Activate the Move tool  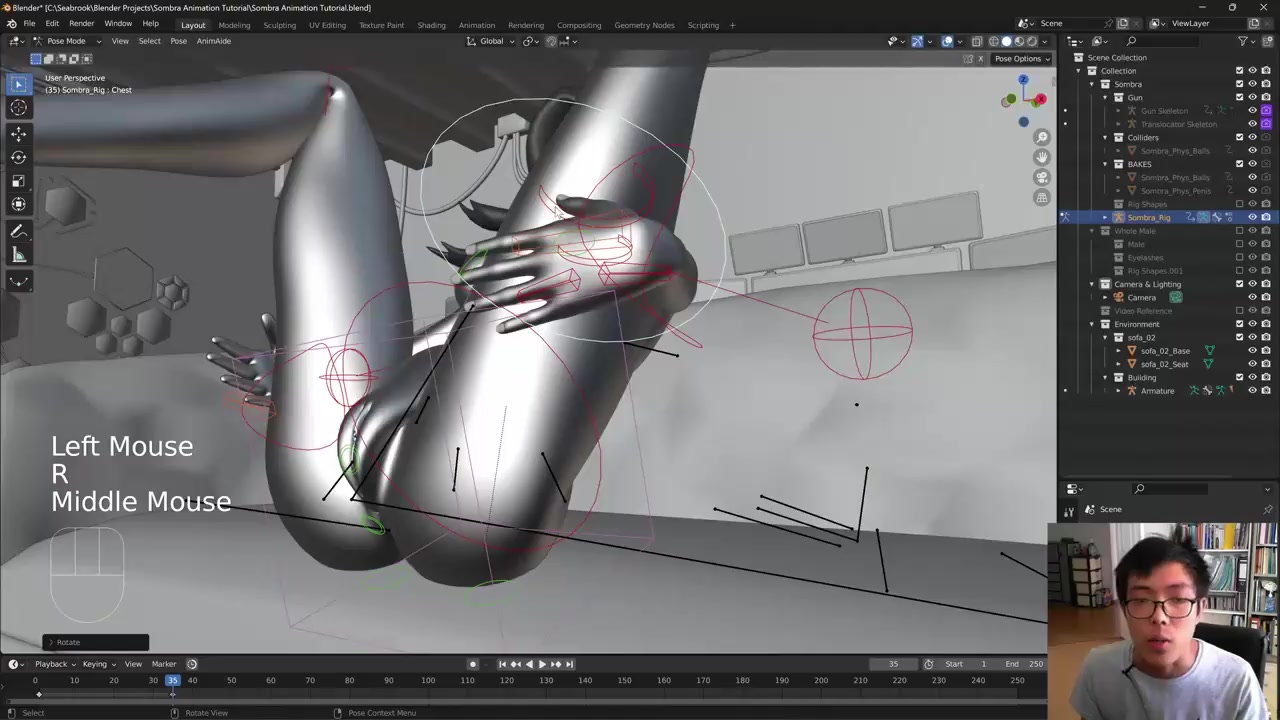[x=18, y=133]
